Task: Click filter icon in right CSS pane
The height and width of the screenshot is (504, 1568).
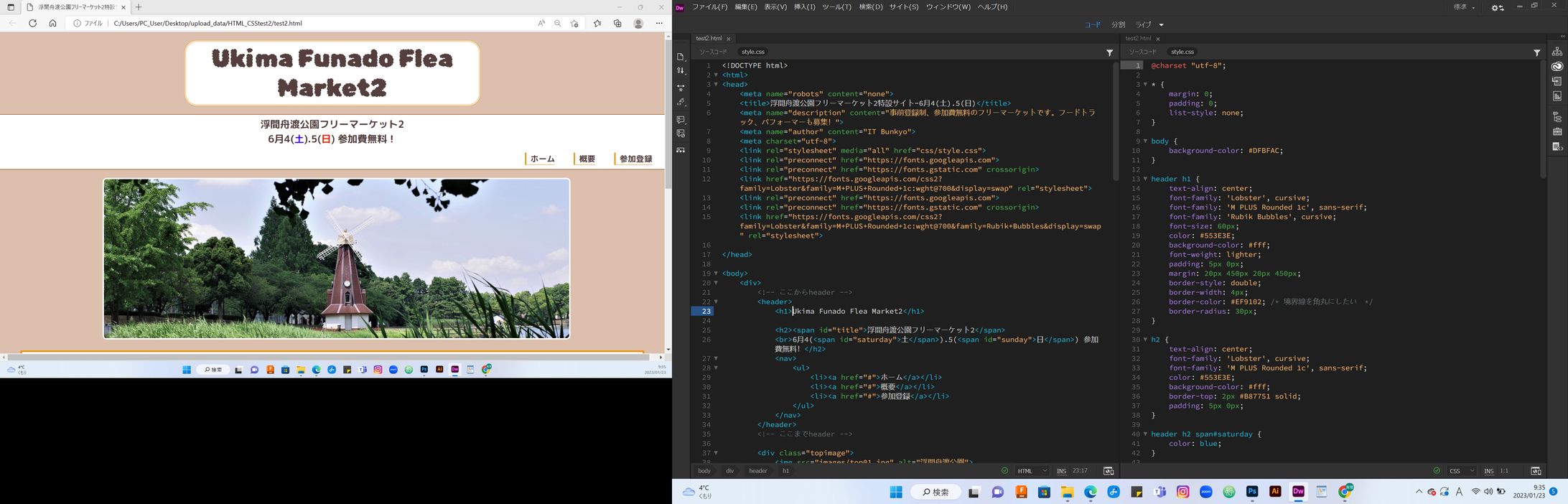Action: [1536, 52]
